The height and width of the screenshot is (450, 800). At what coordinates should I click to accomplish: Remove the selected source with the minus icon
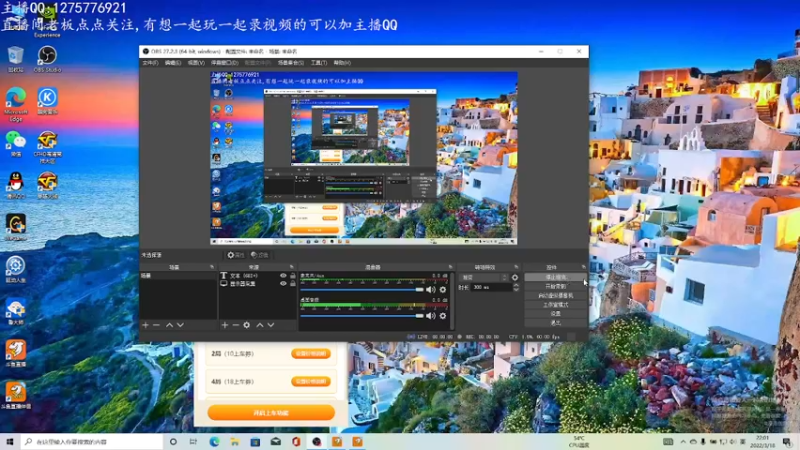236,325
